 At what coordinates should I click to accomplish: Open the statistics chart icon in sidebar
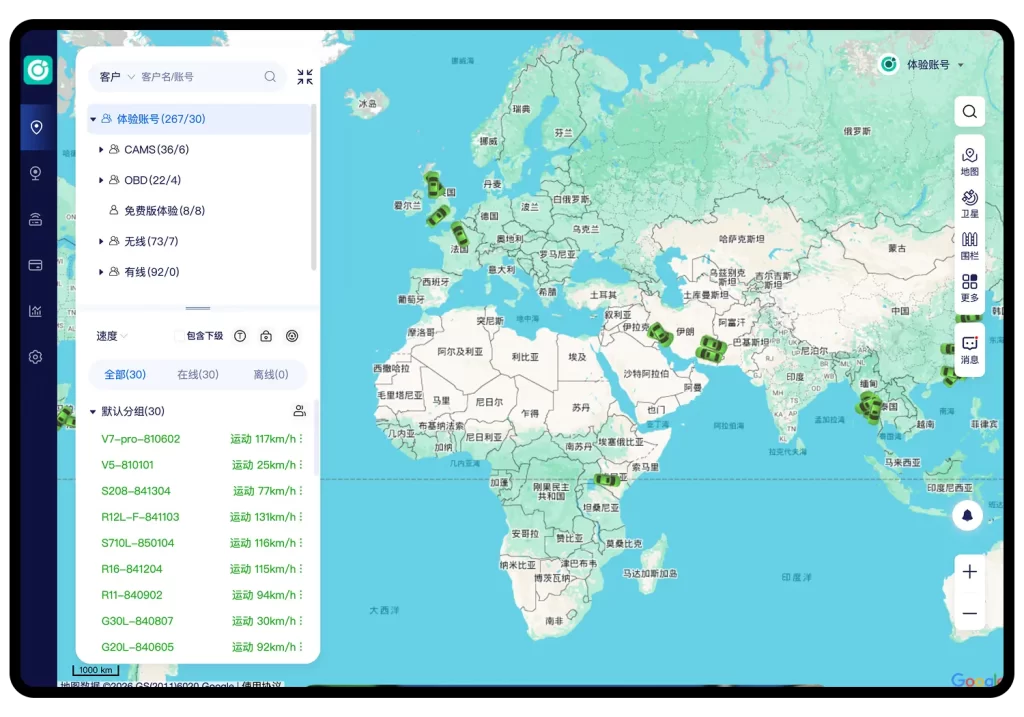tap(36, 311)
